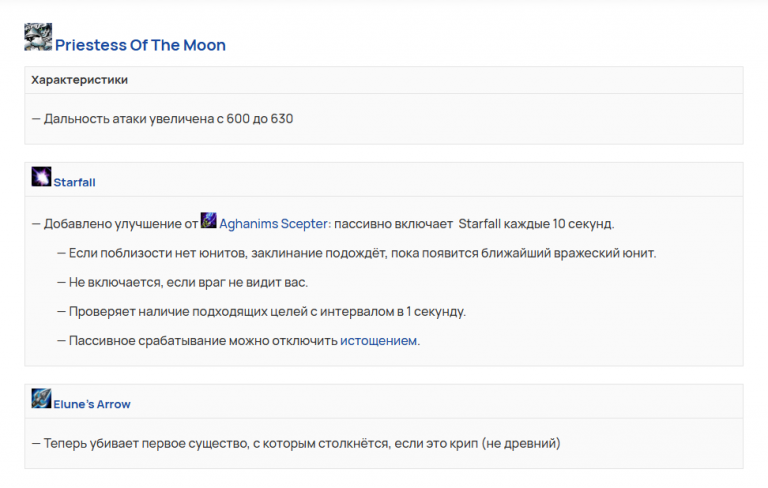Click 'пассивно включает Starfall каждые 10 секунд' text
This screenshot has height=488, width=768.
(x=474, y=223)
